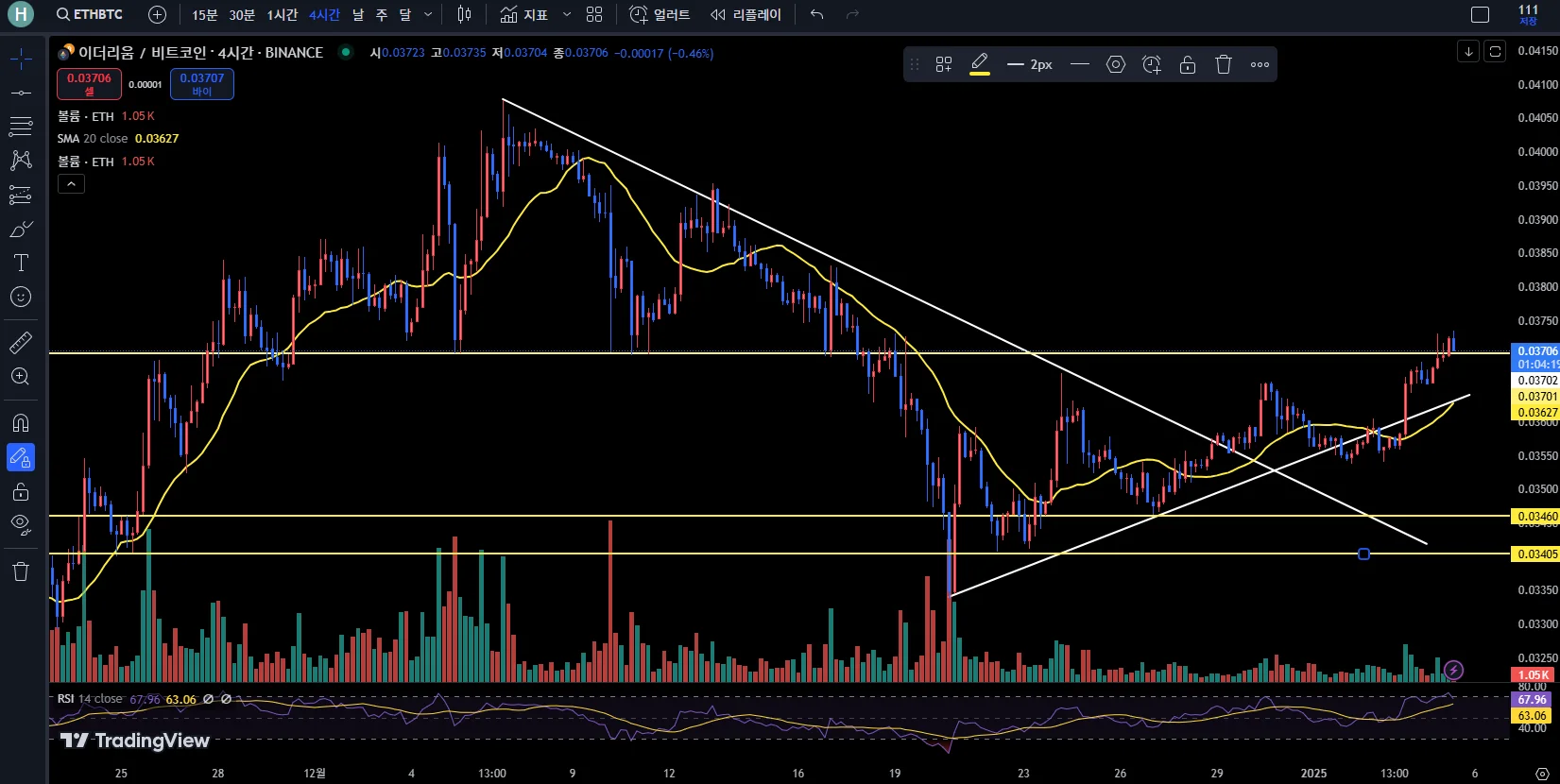Click the 1.05 K volume price label
Viewport: 1560px width, 784px height.
[1534, 675]
